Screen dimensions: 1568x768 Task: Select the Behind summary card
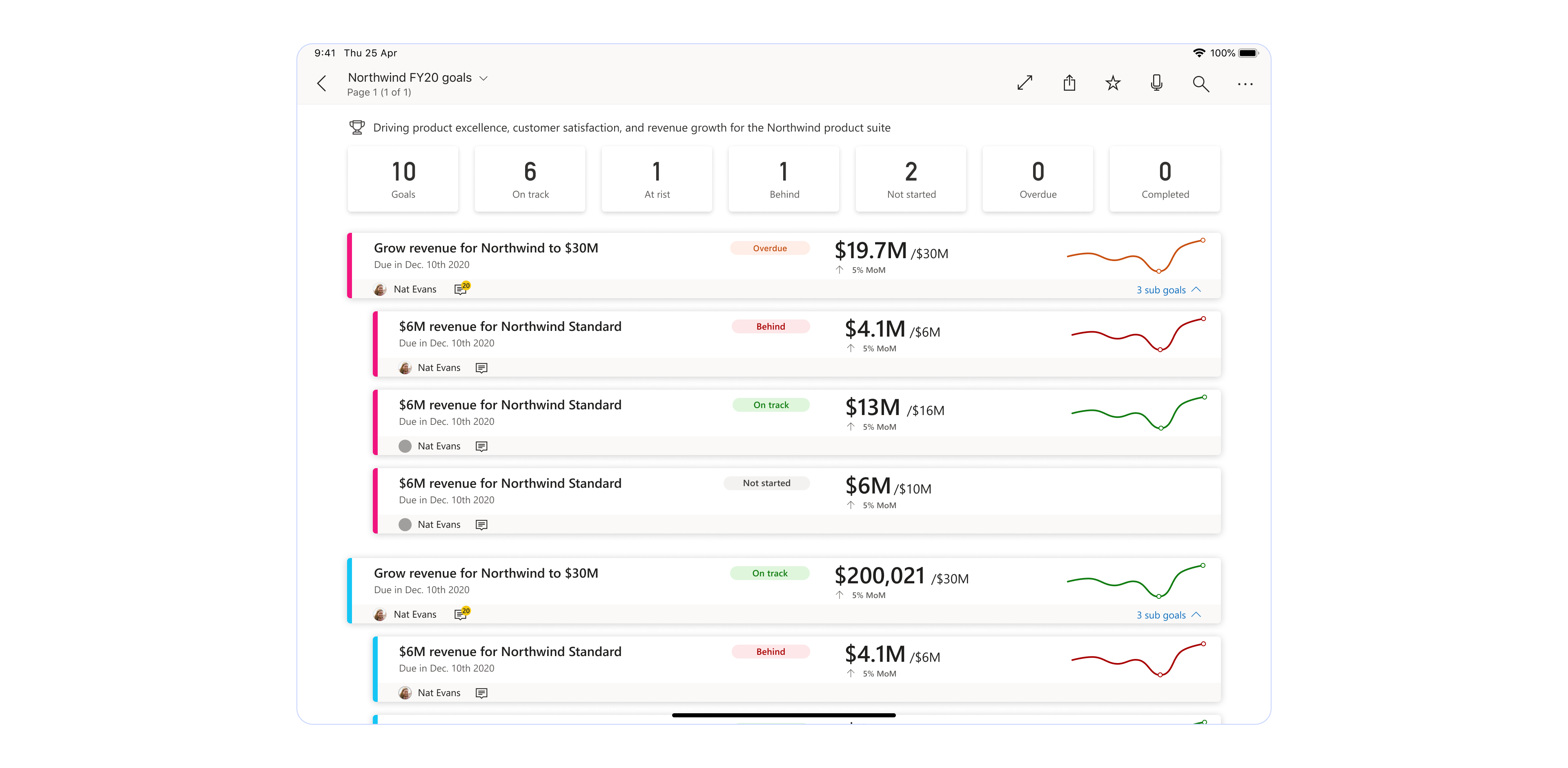coord(784,179)
